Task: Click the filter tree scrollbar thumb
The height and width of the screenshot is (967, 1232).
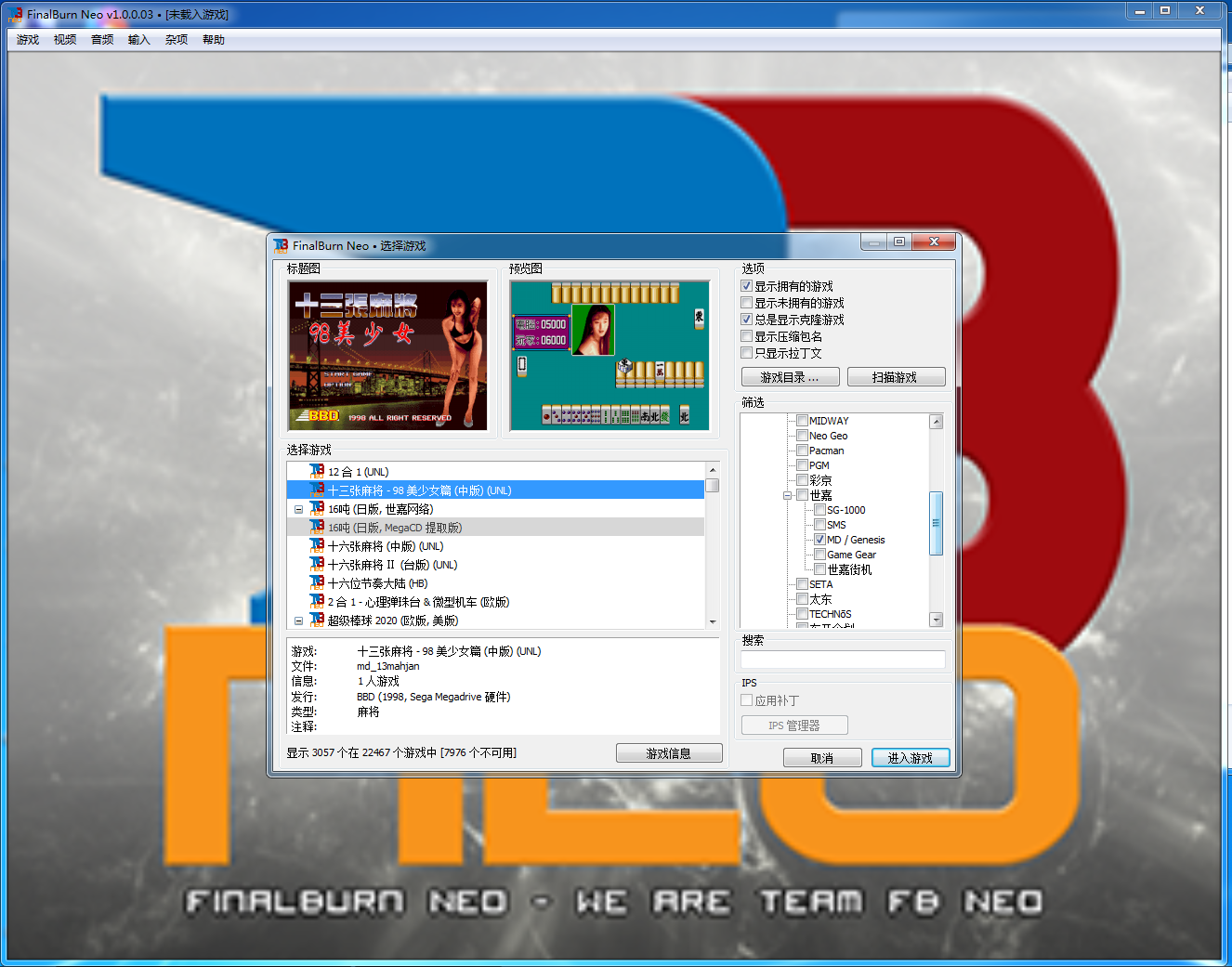Action: coord(936,523)
